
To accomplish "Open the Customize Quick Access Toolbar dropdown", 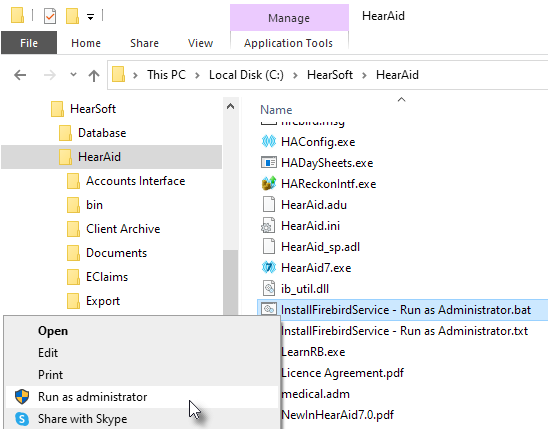I will 91,16.
